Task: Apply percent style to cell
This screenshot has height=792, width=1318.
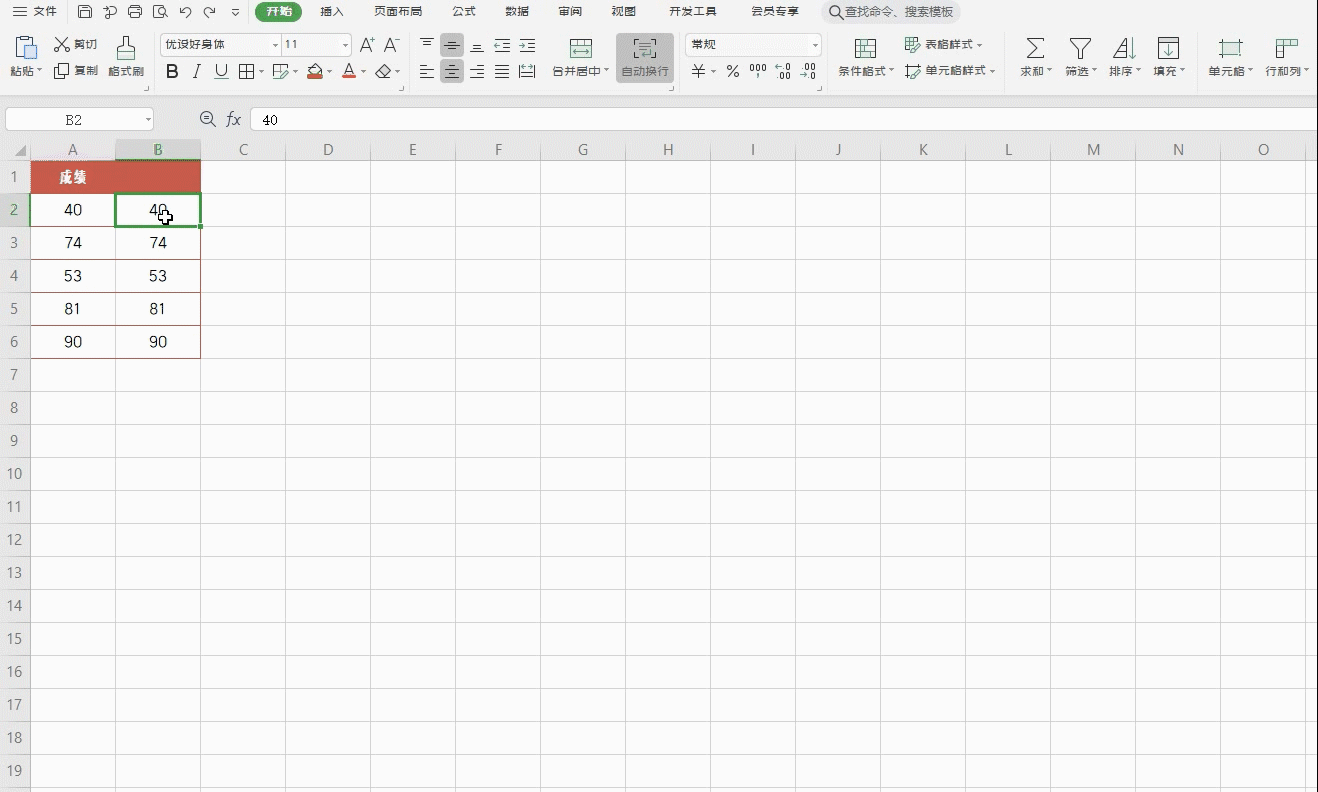Action: [733, 71]
